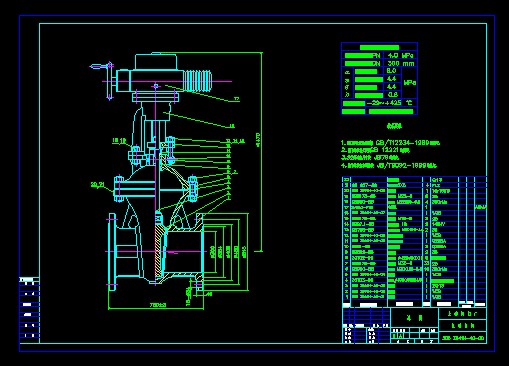Select the 700±3 face-to-face dimension text
This screenshot has height=366, width=509.
click(x=158, y=305)
